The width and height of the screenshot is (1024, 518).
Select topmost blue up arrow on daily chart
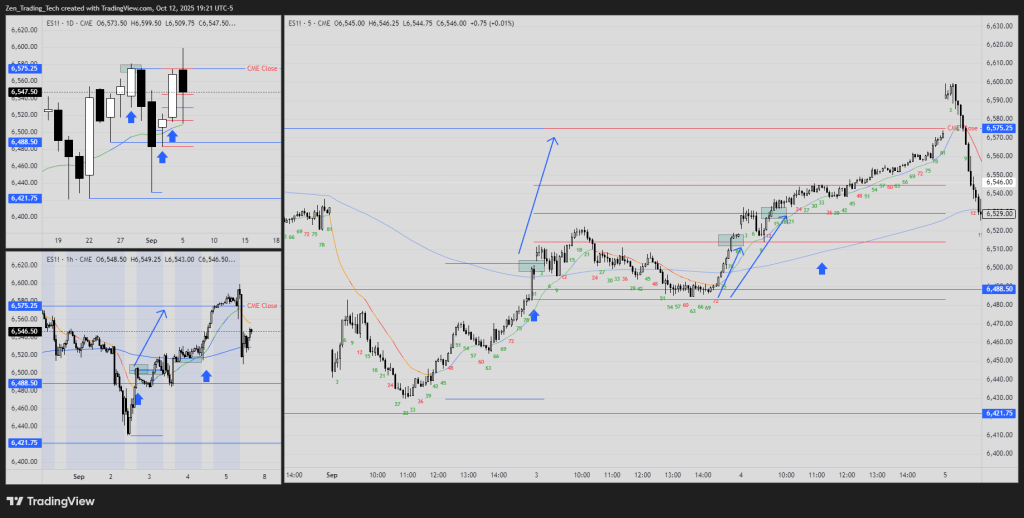pos(131,117)
